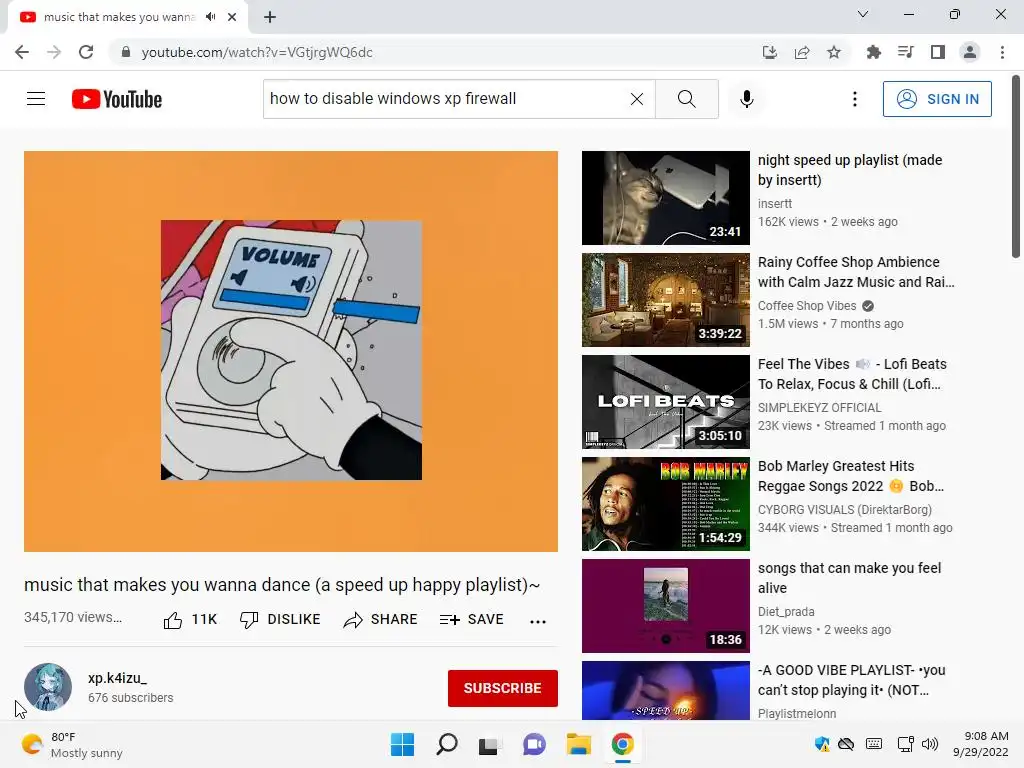Open File Explorer from taskbar
1024x768 pixels.
[579, 744]
